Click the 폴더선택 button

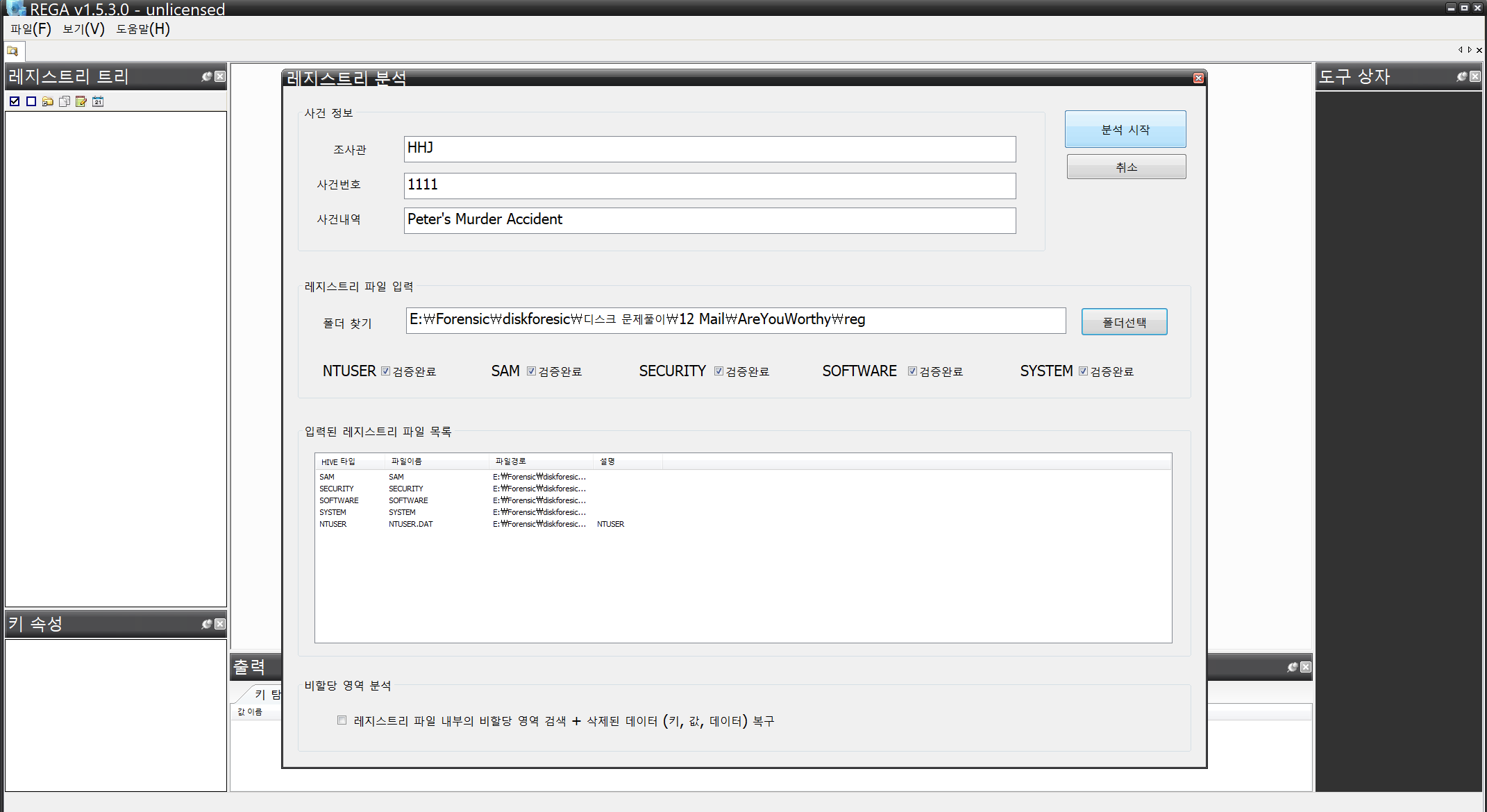point(1124,322)
